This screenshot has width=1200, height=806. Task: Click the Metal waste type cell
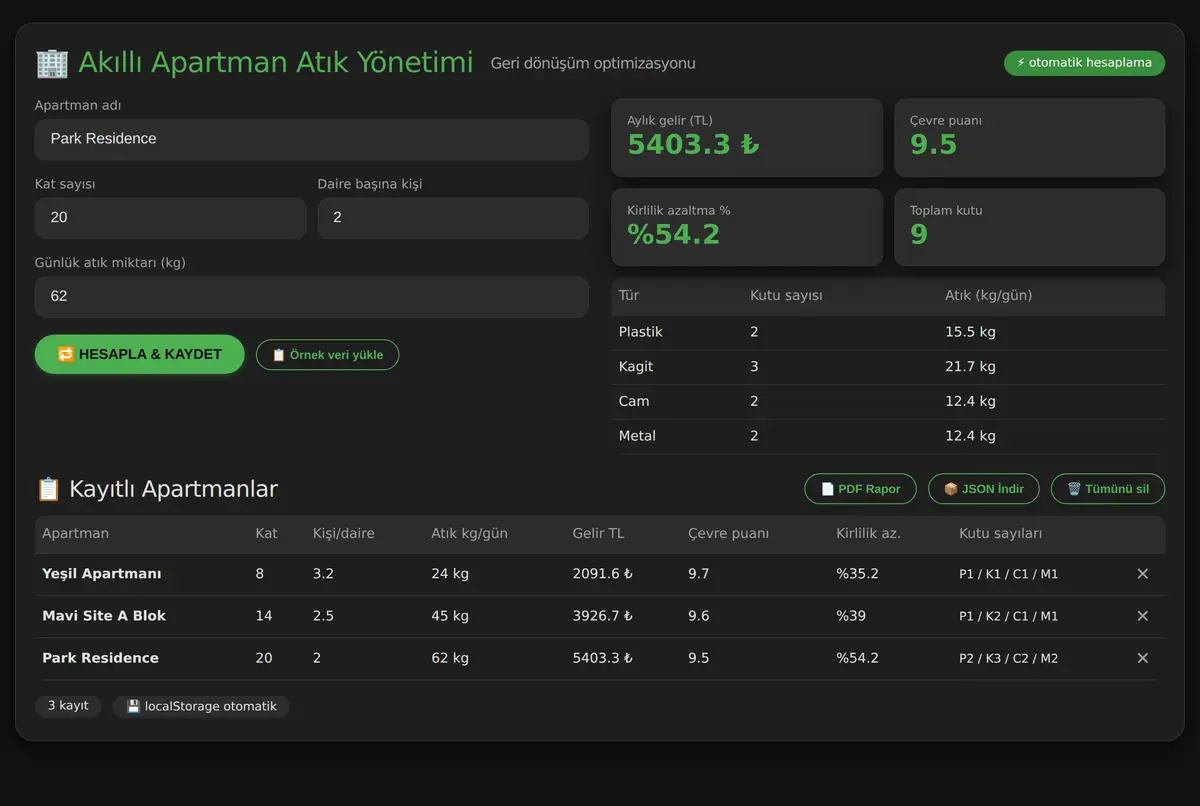point(637,436)
